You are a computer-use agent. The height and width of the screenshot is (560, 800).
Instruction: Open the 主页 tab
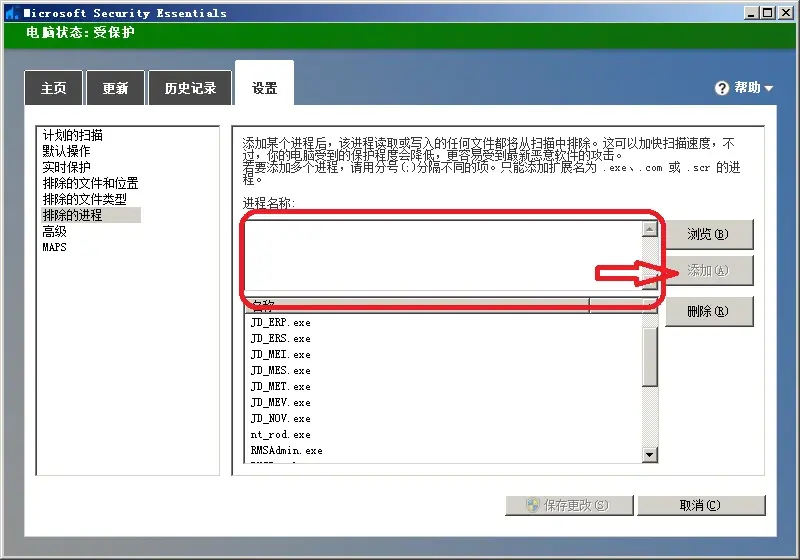tap(54, 88)
